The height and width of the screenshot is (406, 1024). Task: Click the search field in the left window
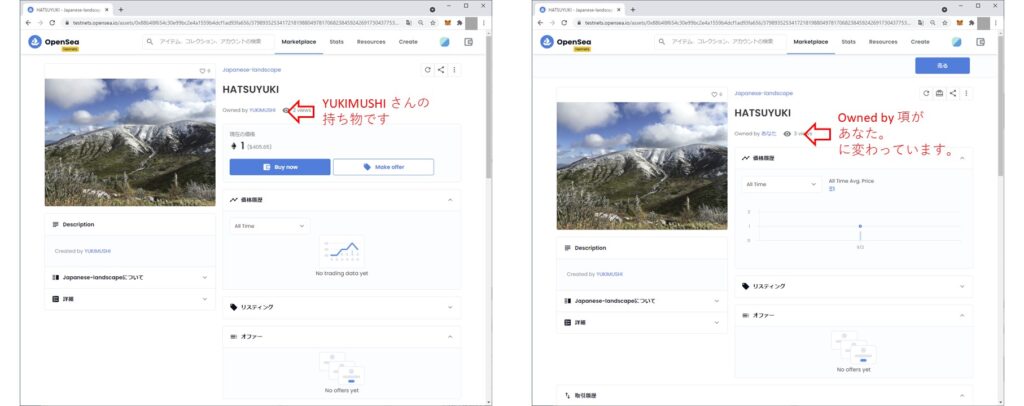206,42
